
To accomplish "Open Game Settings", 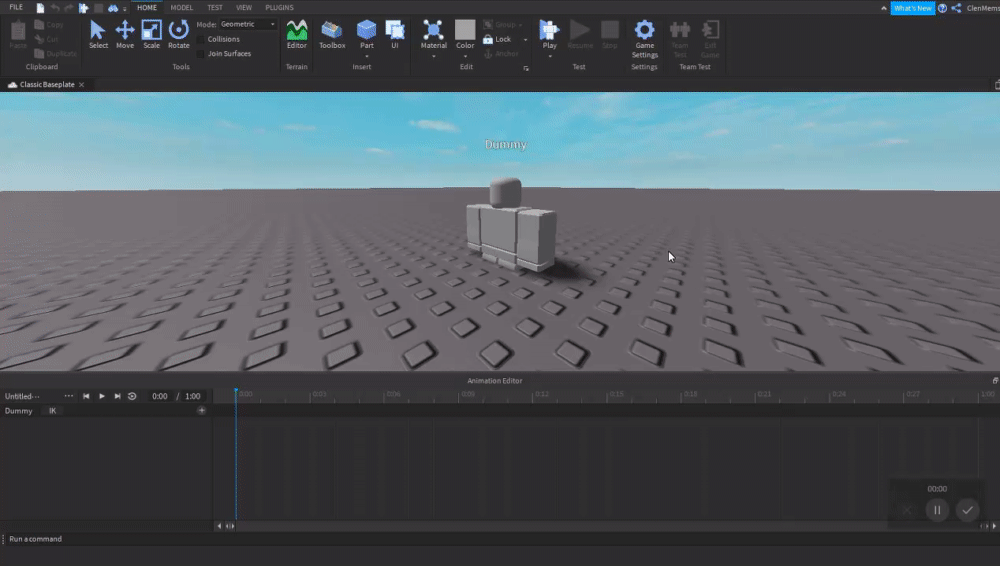I will click(x=645, y=38).
